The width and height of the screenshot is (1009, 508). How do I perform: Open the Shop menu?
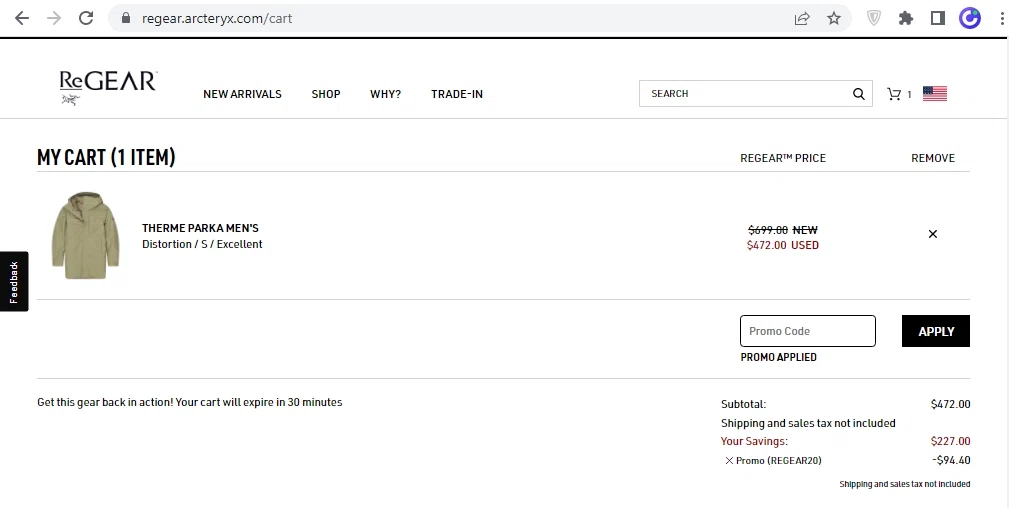326,94
